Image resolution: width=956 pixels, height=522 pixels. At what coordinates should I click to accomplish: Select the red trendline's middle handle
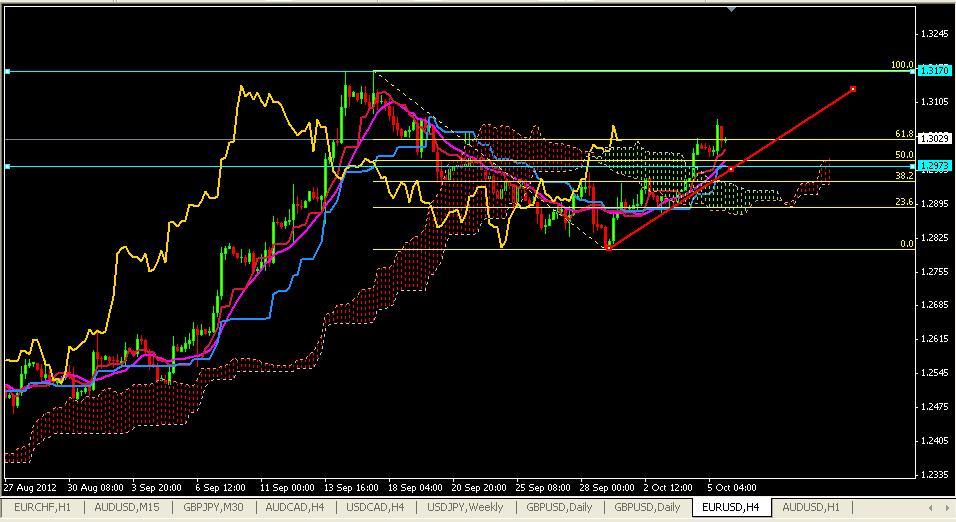pyautogui.click(x=730, y=169)
